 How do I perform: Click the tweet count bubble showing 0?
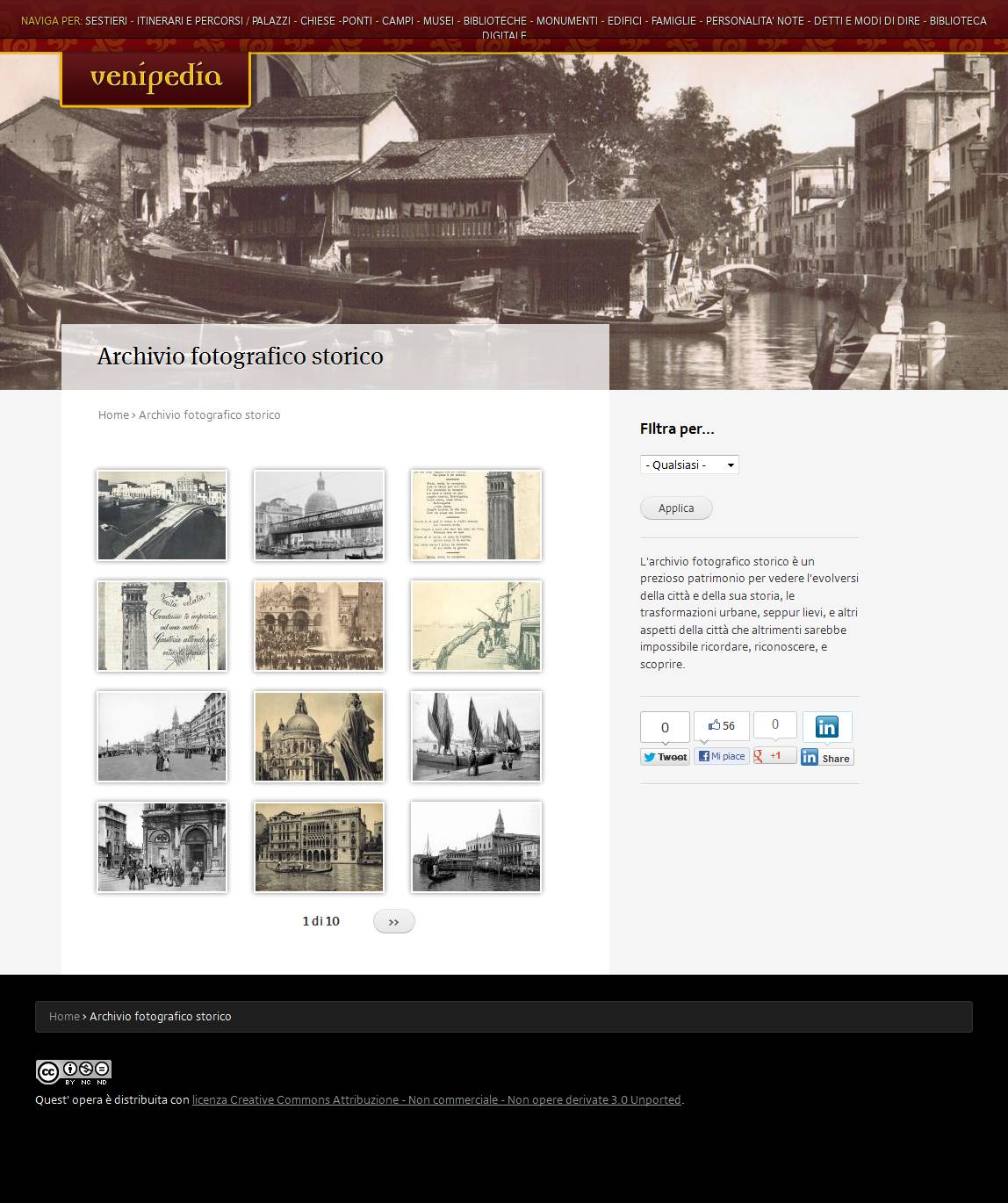coord(665,727)
